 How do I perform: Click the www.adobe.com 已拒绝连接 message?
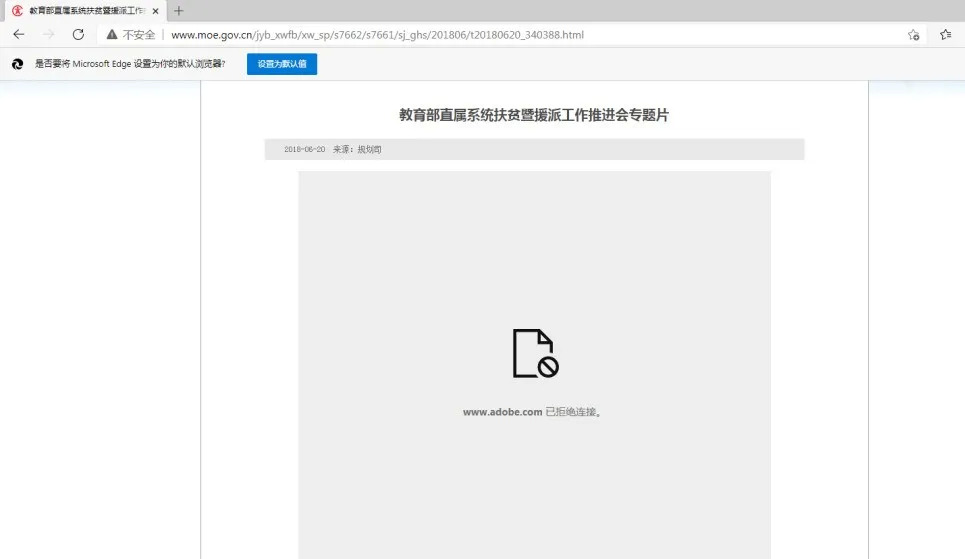[532, 412]
